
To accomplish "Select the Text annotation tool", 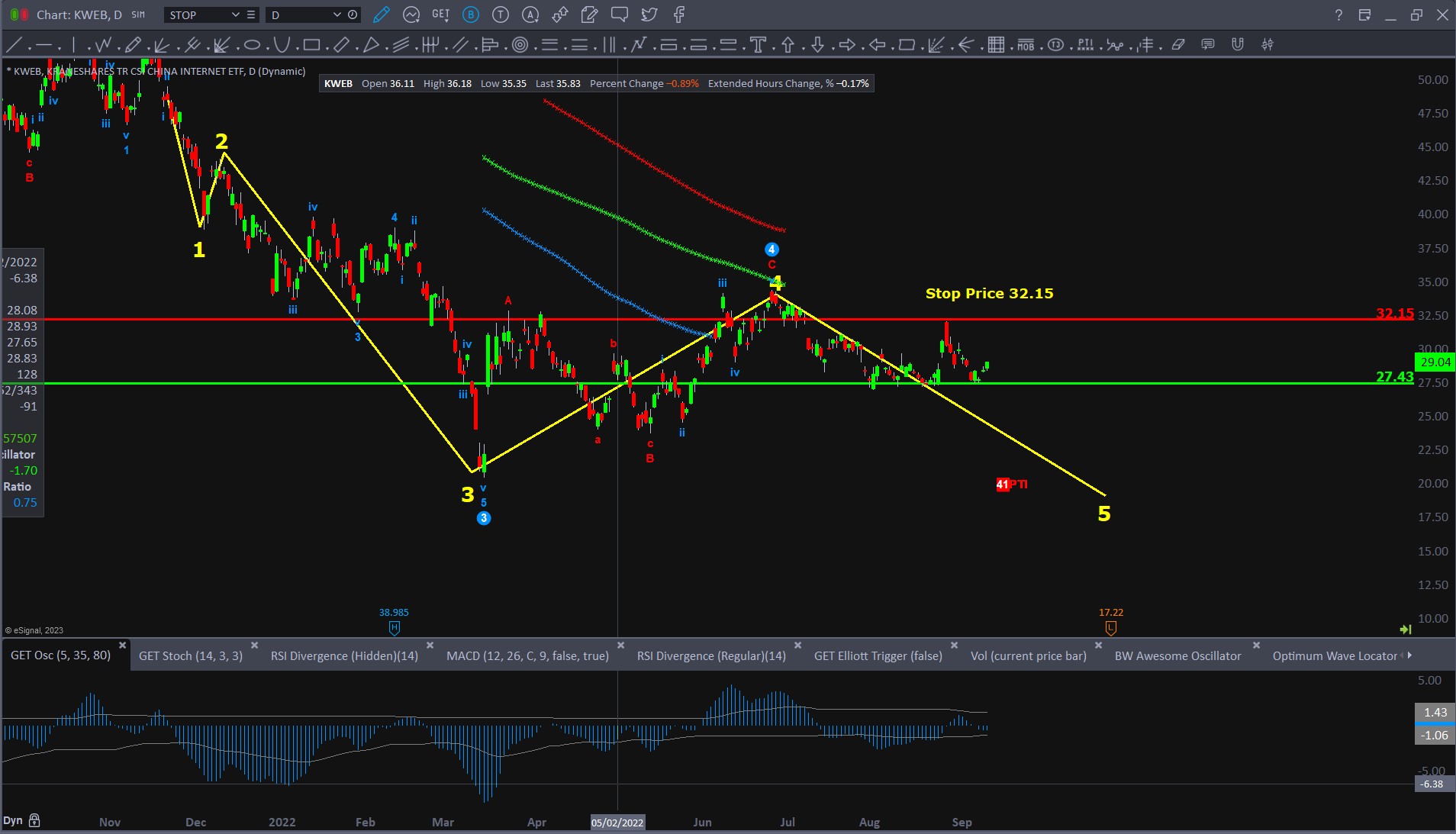I will click(x=758, y=45).
